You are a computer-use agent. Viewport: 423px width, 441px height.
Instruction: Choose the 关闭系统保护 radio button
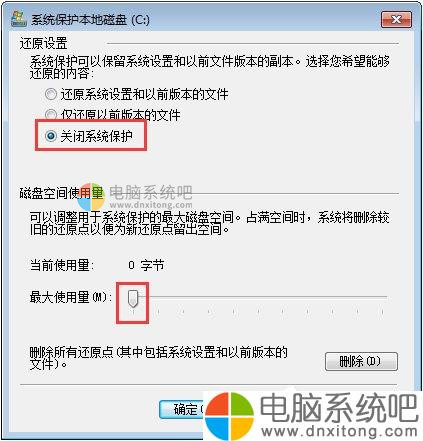pos(51,136)
